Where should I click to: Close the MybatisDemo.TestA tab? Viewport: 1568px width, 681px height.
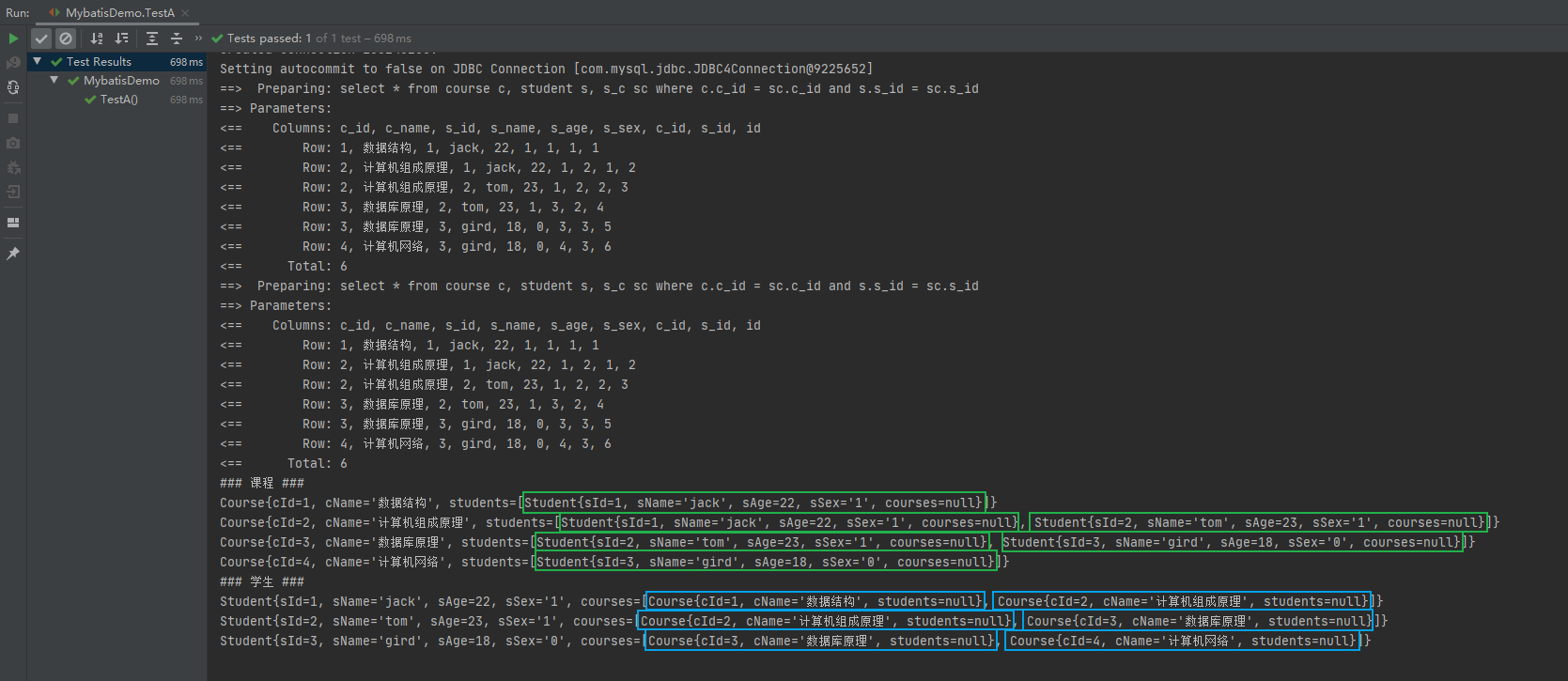click(185, 13)
